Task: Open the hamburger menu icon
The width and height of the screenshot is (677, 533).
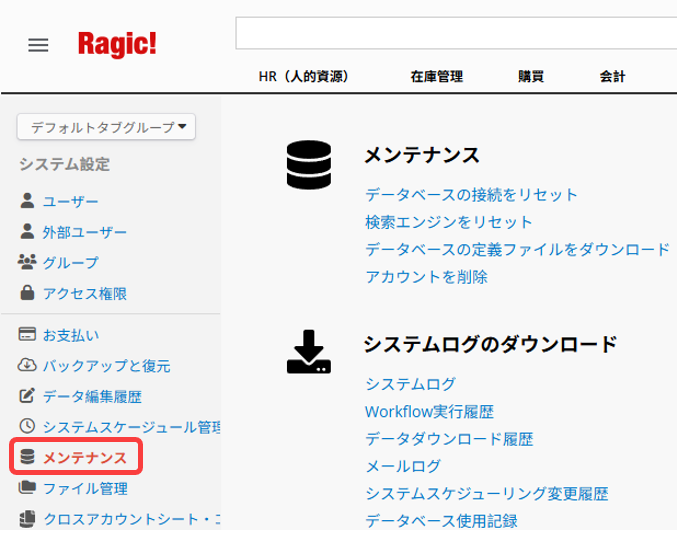Action: 38,45
